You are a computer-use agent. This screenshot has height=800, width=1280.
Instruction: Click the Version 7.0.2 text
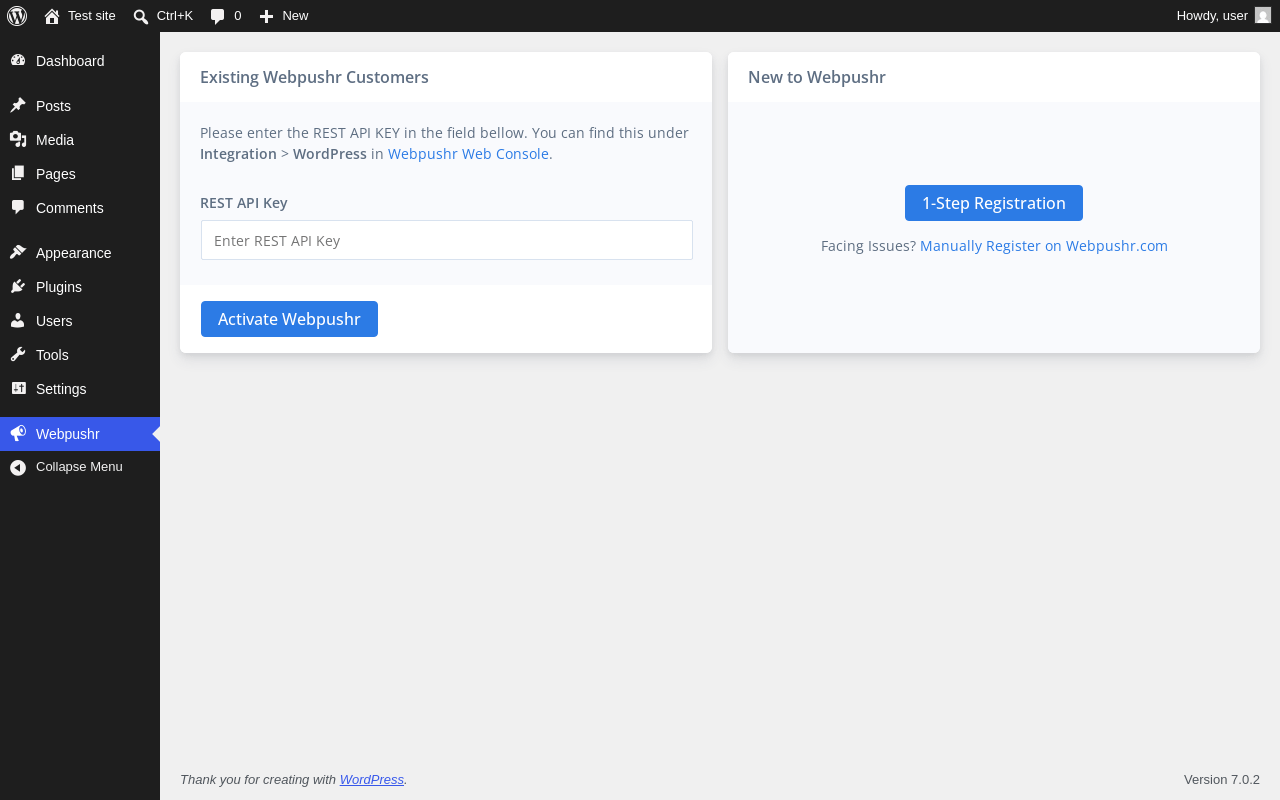tap(1222, 780)
